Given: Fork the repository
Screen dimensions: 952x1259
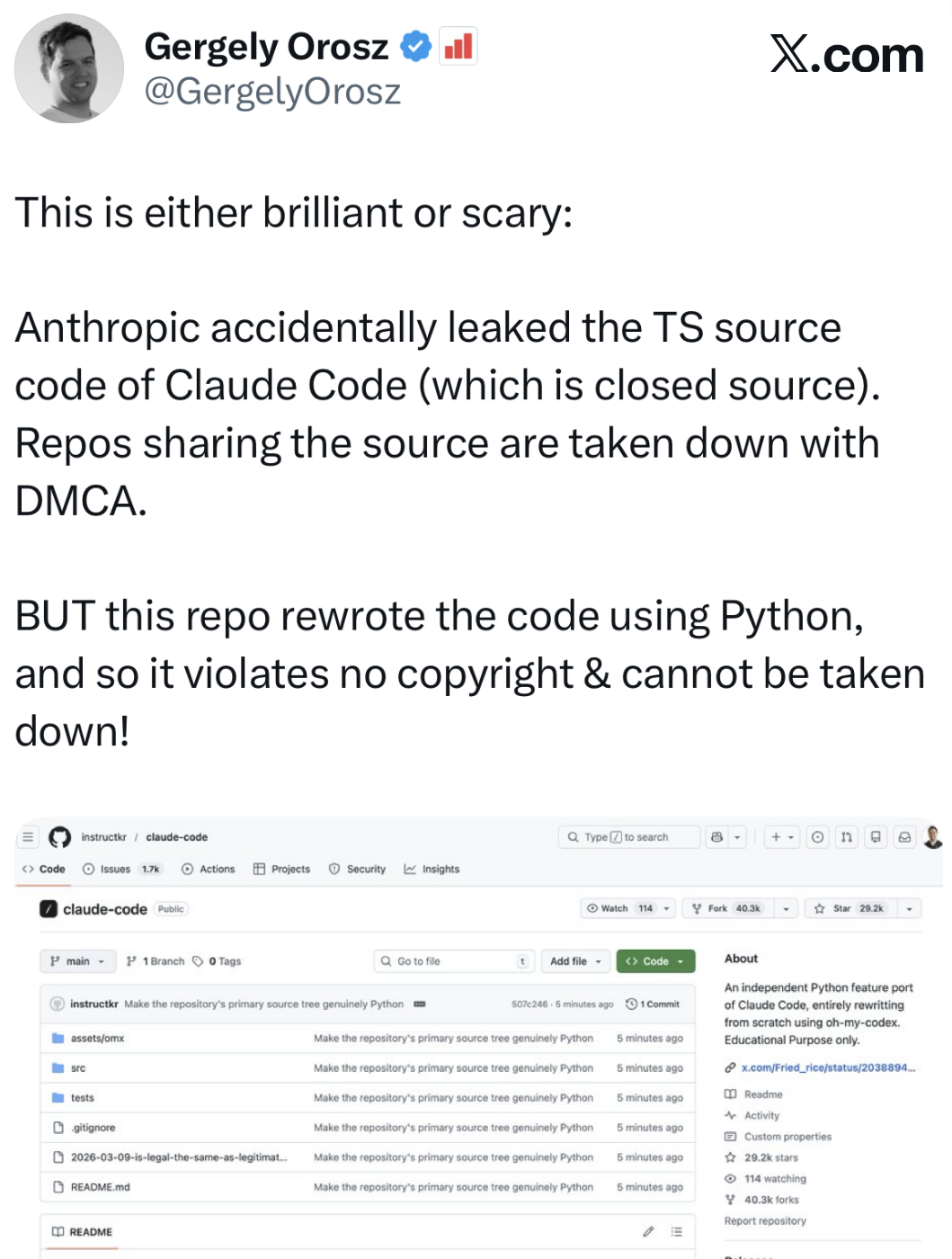Looking at the screenshot, I should [x=724, y=908].
